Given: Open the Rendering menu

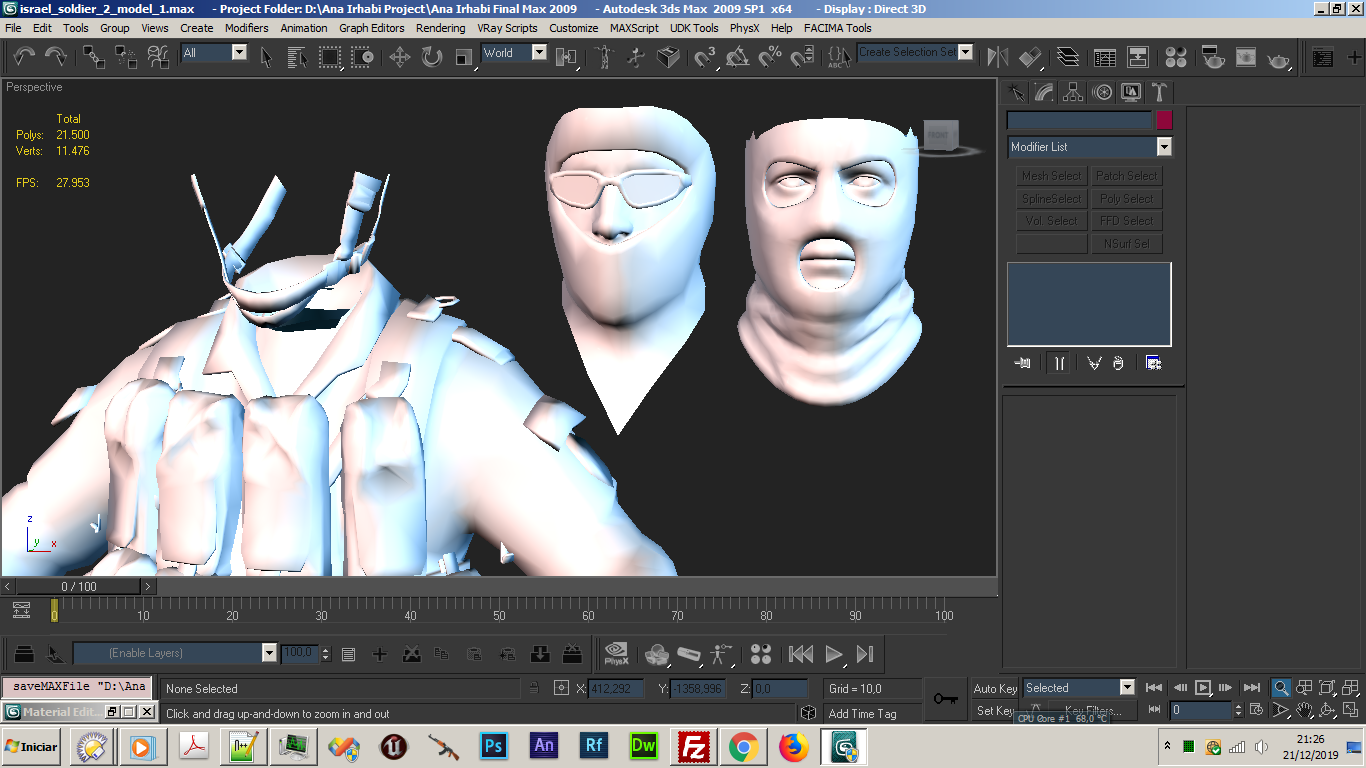Looking at the screenshot, I should (x=440, y=28).
